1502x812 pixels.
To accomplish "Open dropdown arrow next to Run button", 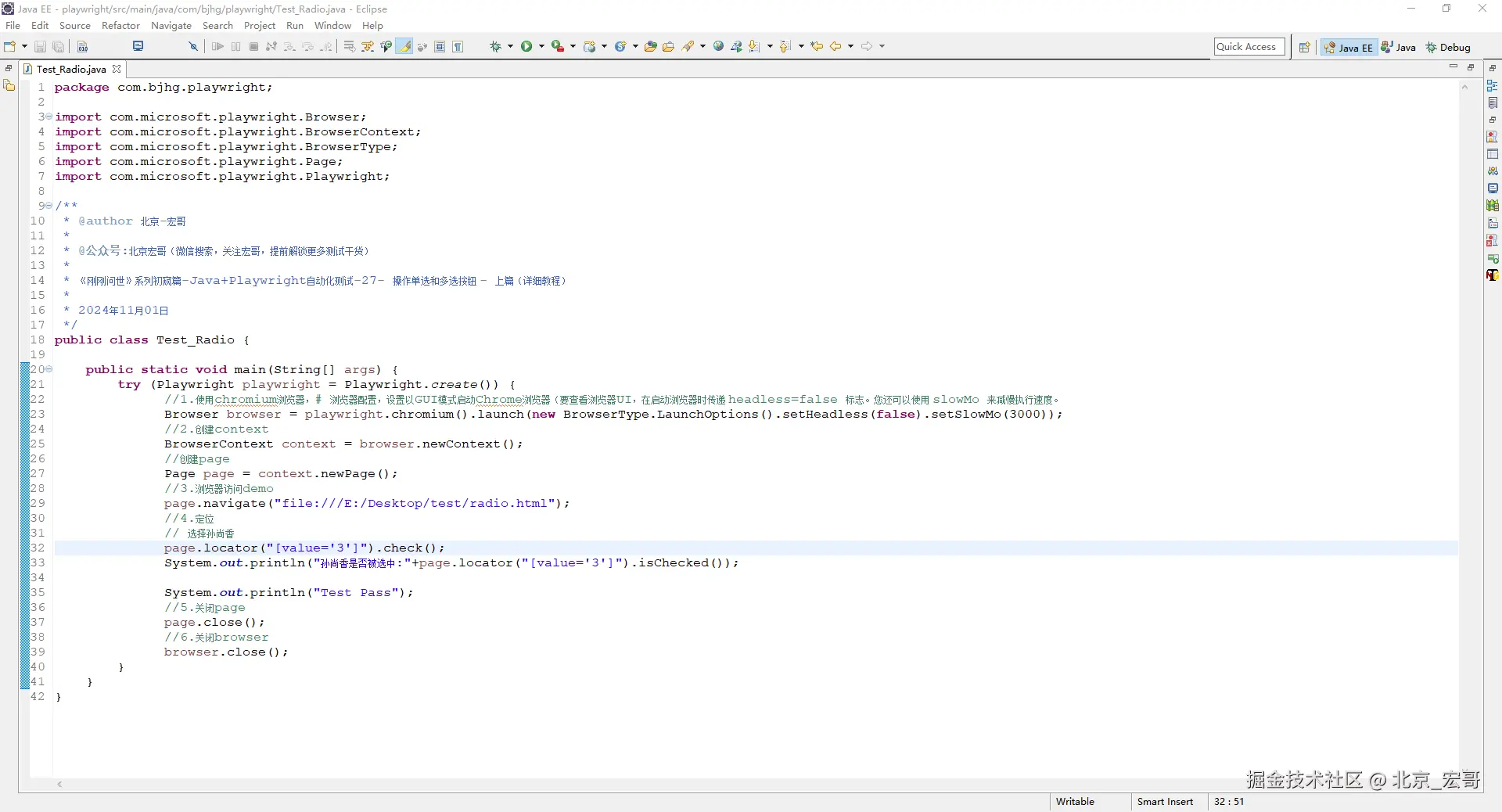I will (x=541, y=47).
